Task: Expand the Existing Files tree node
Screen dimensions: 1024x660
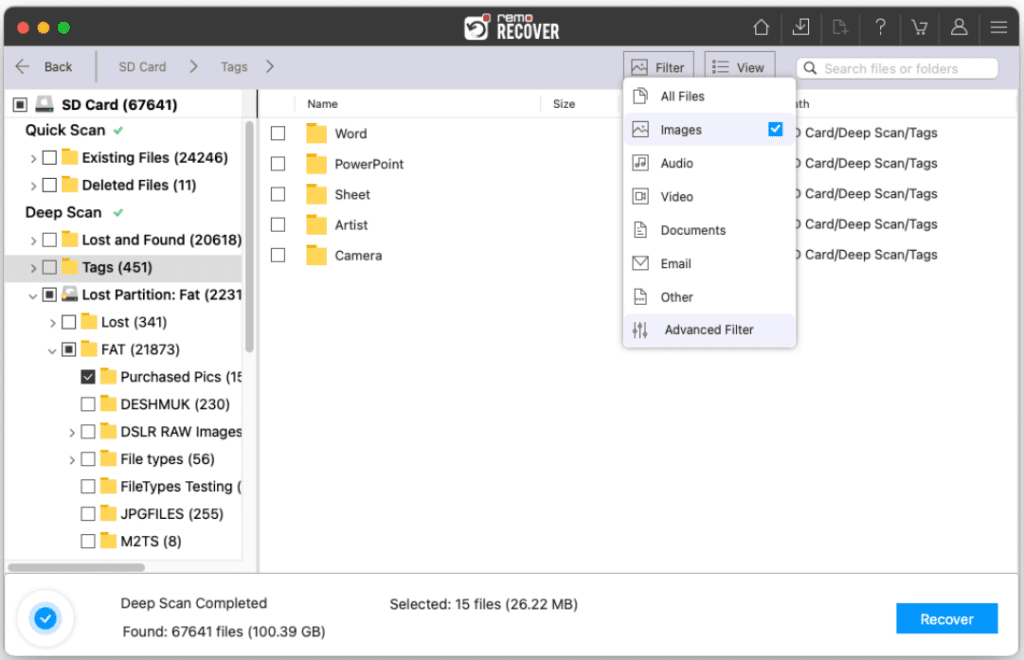Action: point(34,158)
